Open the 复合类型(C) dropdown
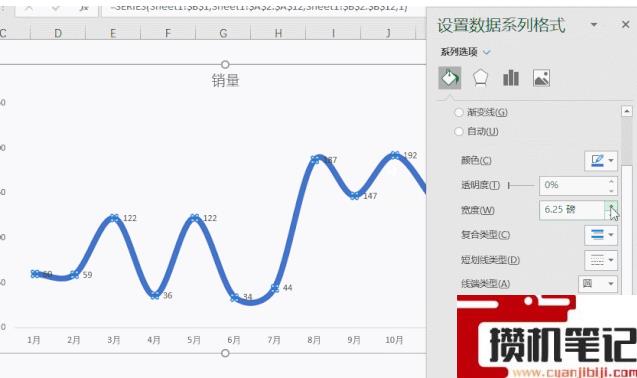Screen dimensions: 637x378 click(601, 235)
